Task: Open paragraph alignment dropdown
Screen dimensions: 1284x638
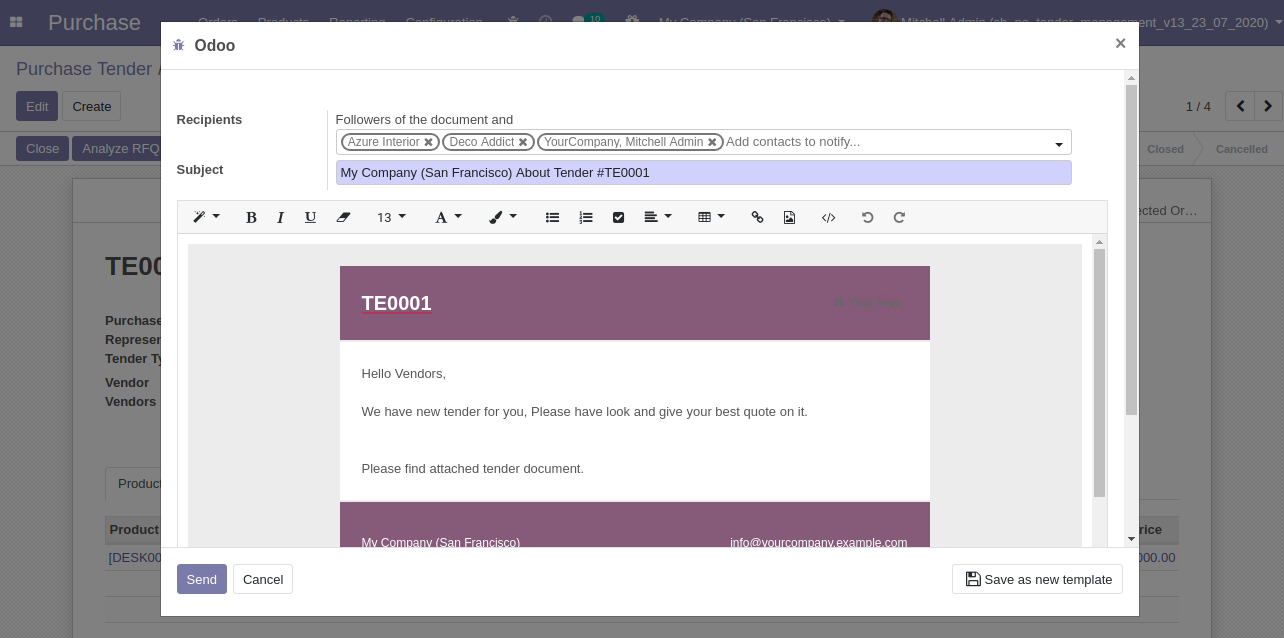Action: click(657, 217)
